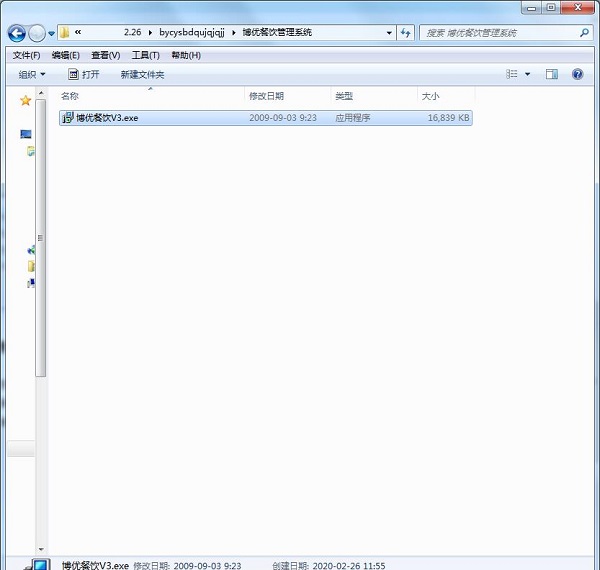Select 博优餐饮管理系统 breadcrumb segment

point(277,33)
